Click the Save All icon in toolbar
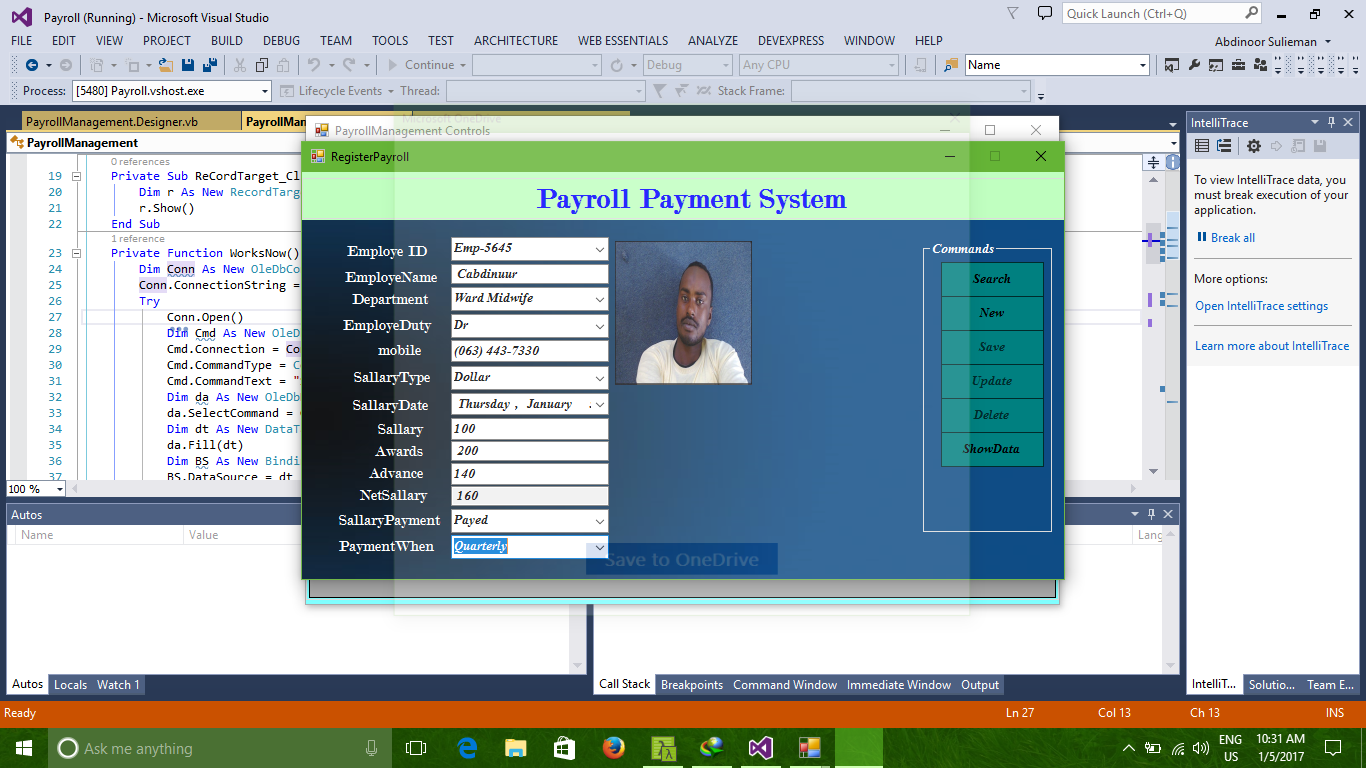The image size is (1366, 768). tap(210, 65)
